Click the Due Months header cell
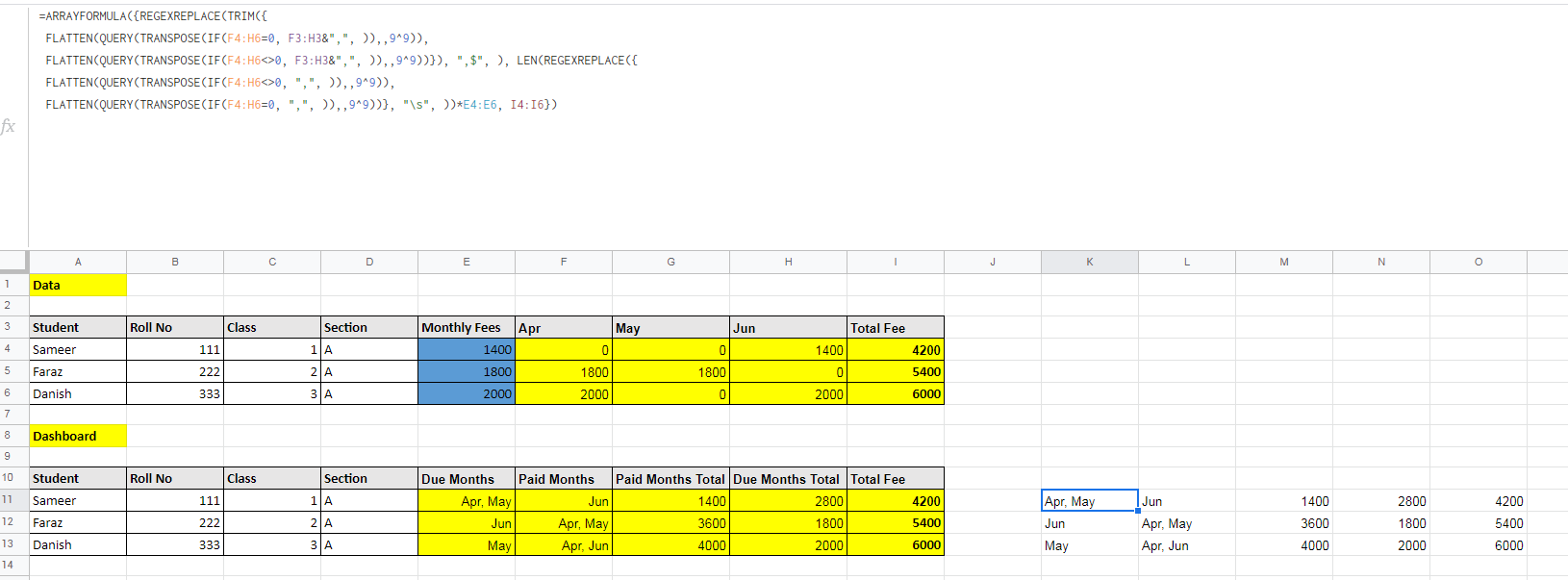 pyautogui.click(x=467, y=479)
